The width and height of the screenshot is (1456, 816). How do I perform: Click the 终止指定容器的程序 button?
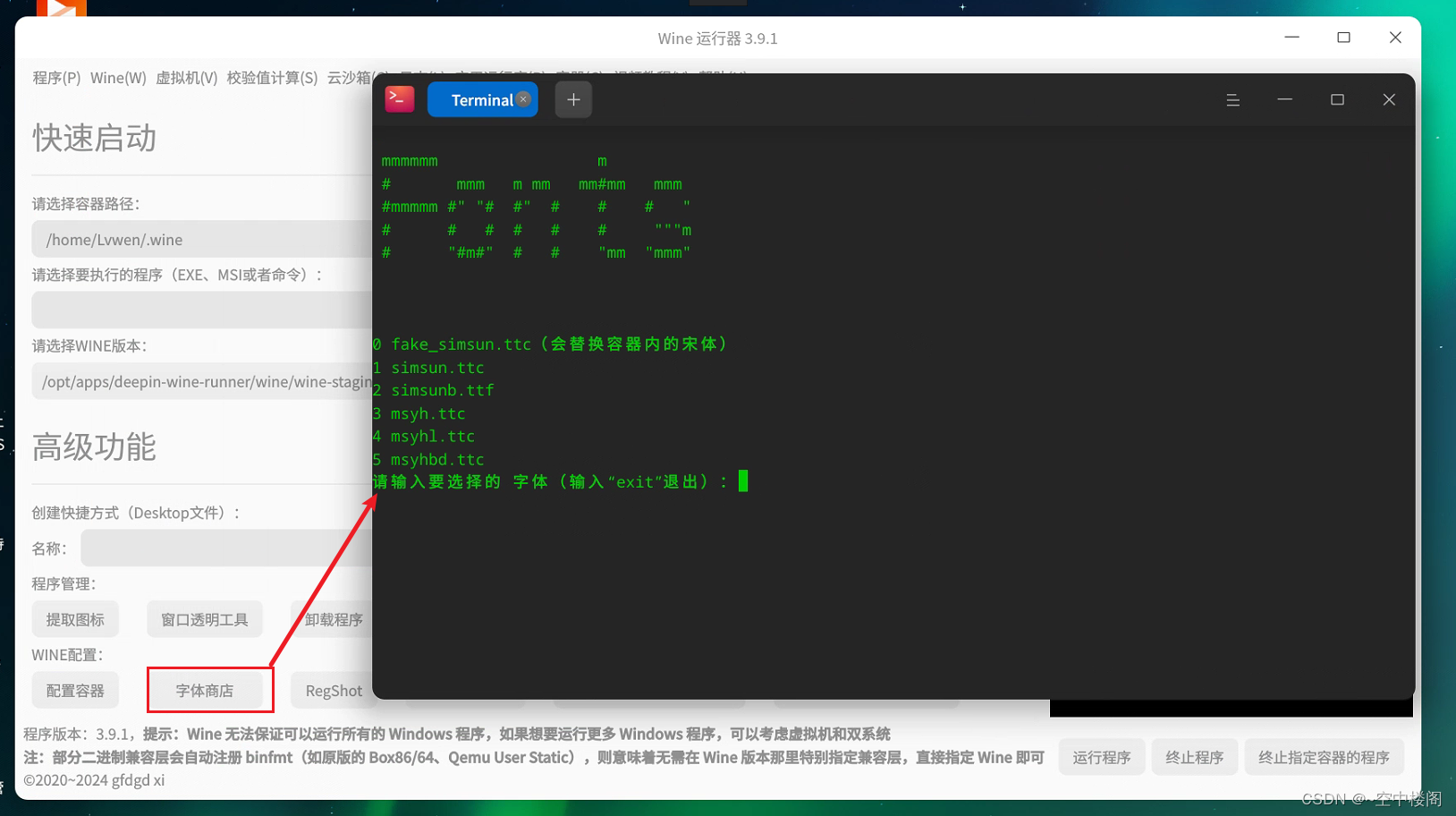(1324, 757)
